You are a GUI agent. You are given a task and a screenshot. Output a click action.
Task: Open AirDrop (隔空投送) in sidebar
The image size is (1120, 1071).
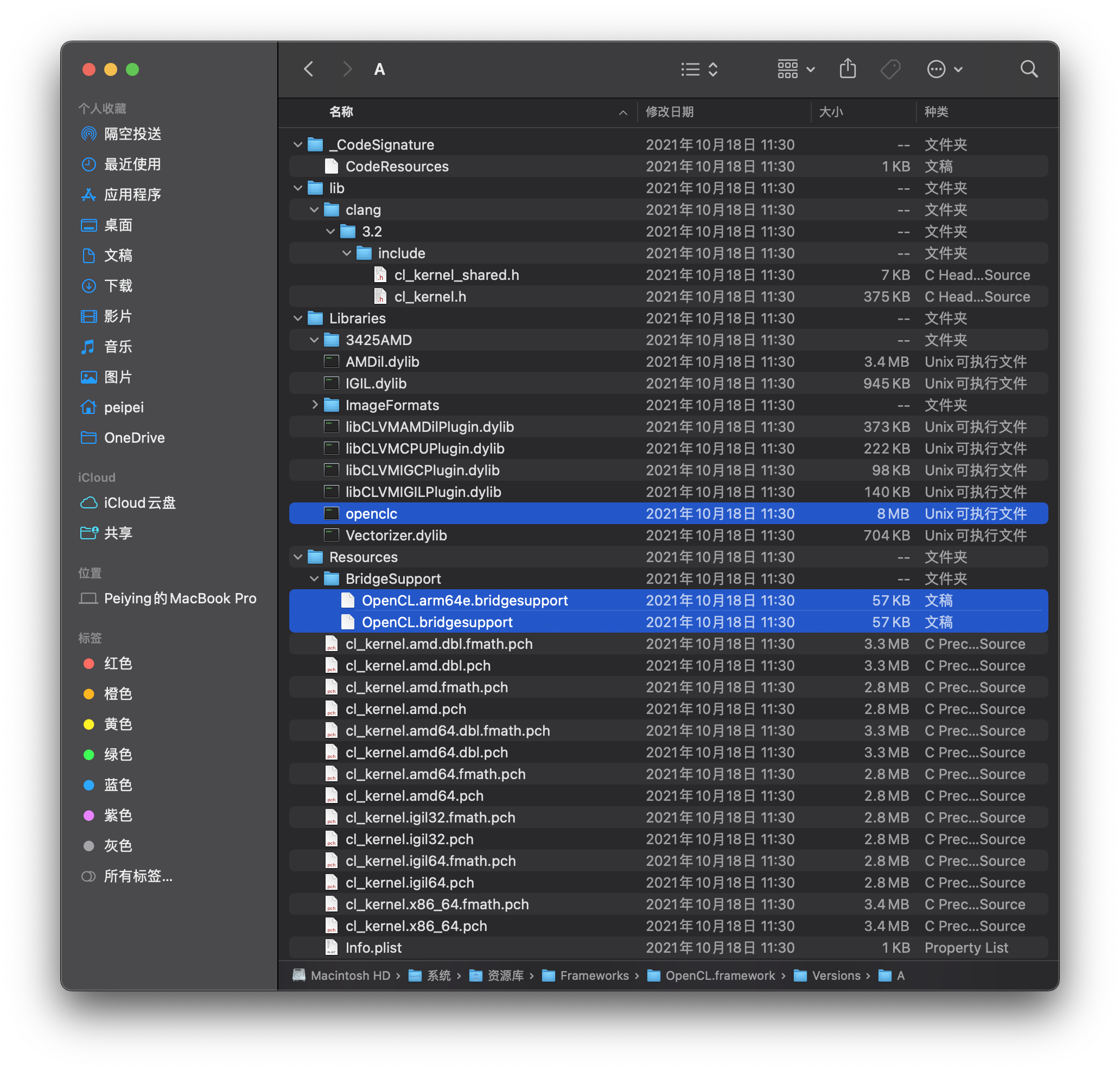132,133
